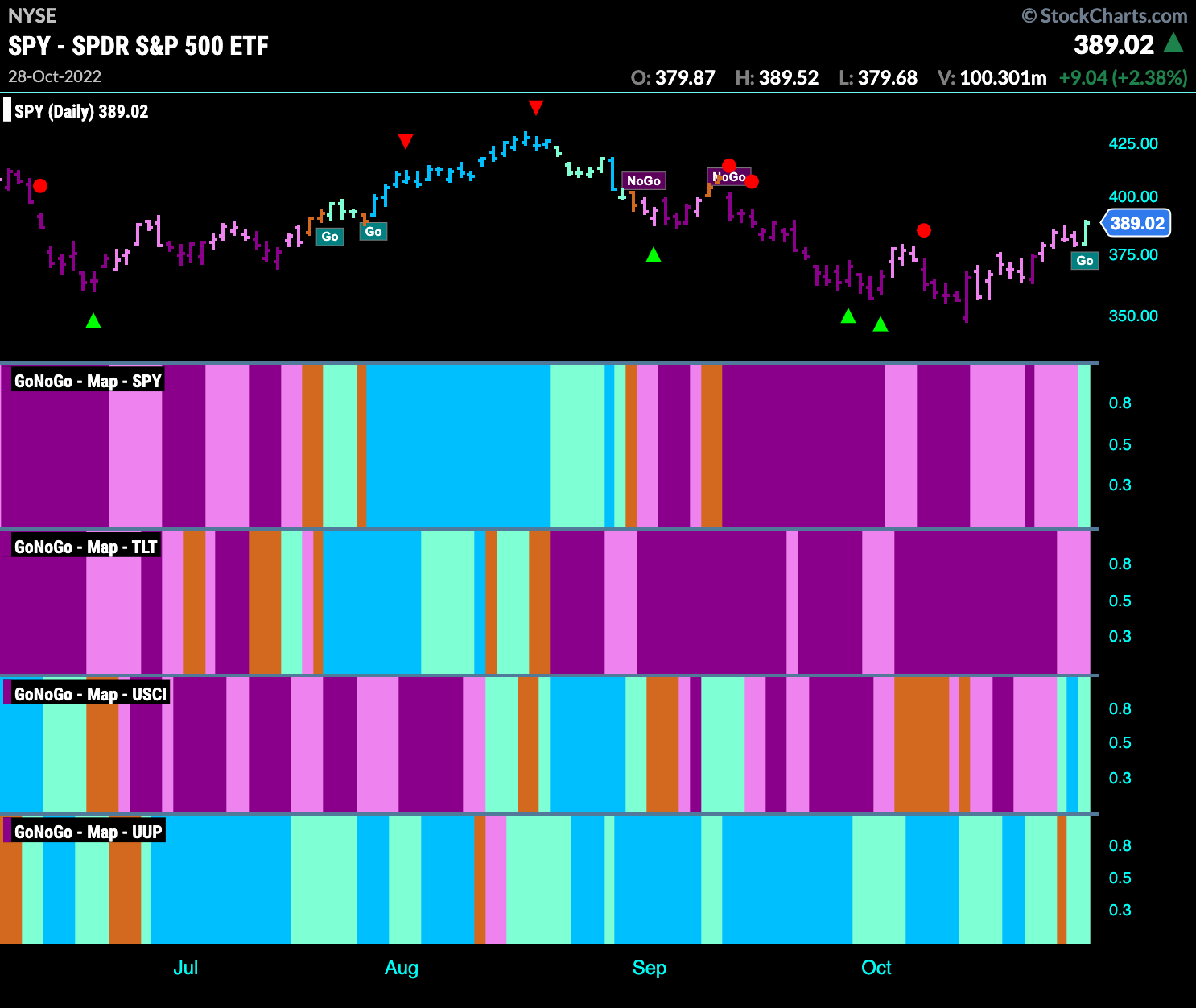The width and height of the screenshot is (1196, 1008).
Task: Select the red circle marker in early October
Action: (924, 230)
